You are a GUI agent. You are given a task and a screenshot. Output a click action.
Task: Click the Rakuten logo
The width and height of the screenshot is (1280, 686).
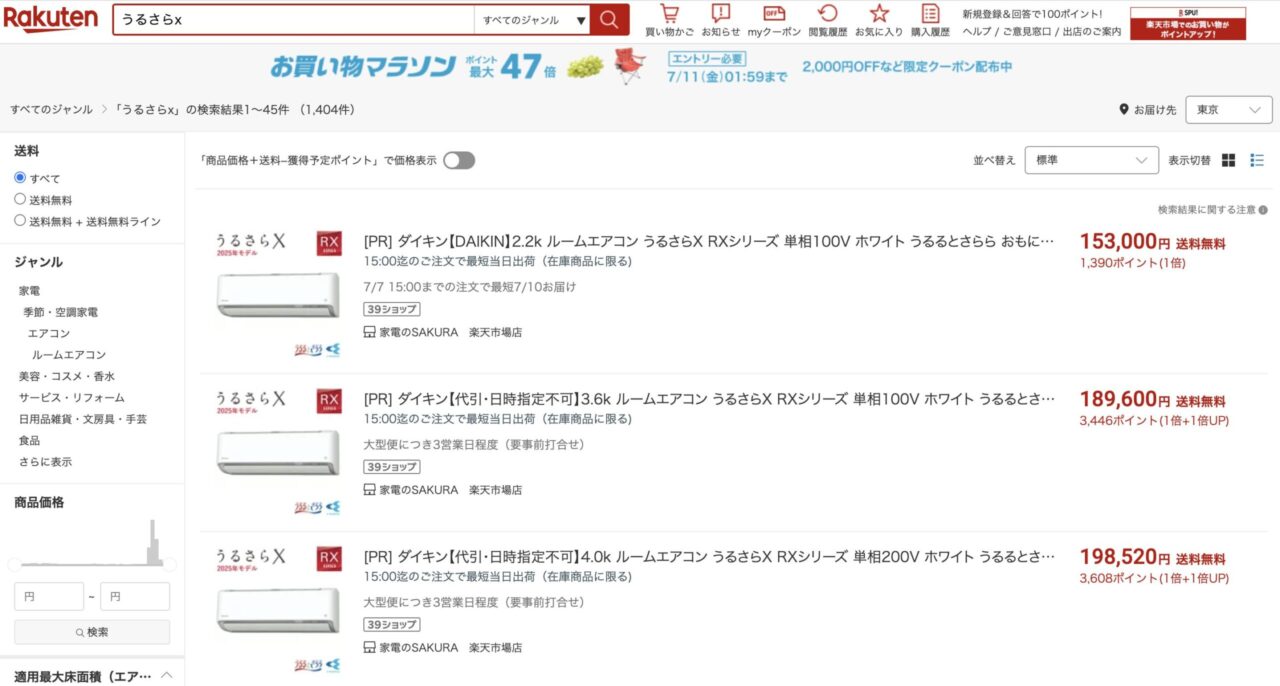pyautogui.click(x=51, y=18)
